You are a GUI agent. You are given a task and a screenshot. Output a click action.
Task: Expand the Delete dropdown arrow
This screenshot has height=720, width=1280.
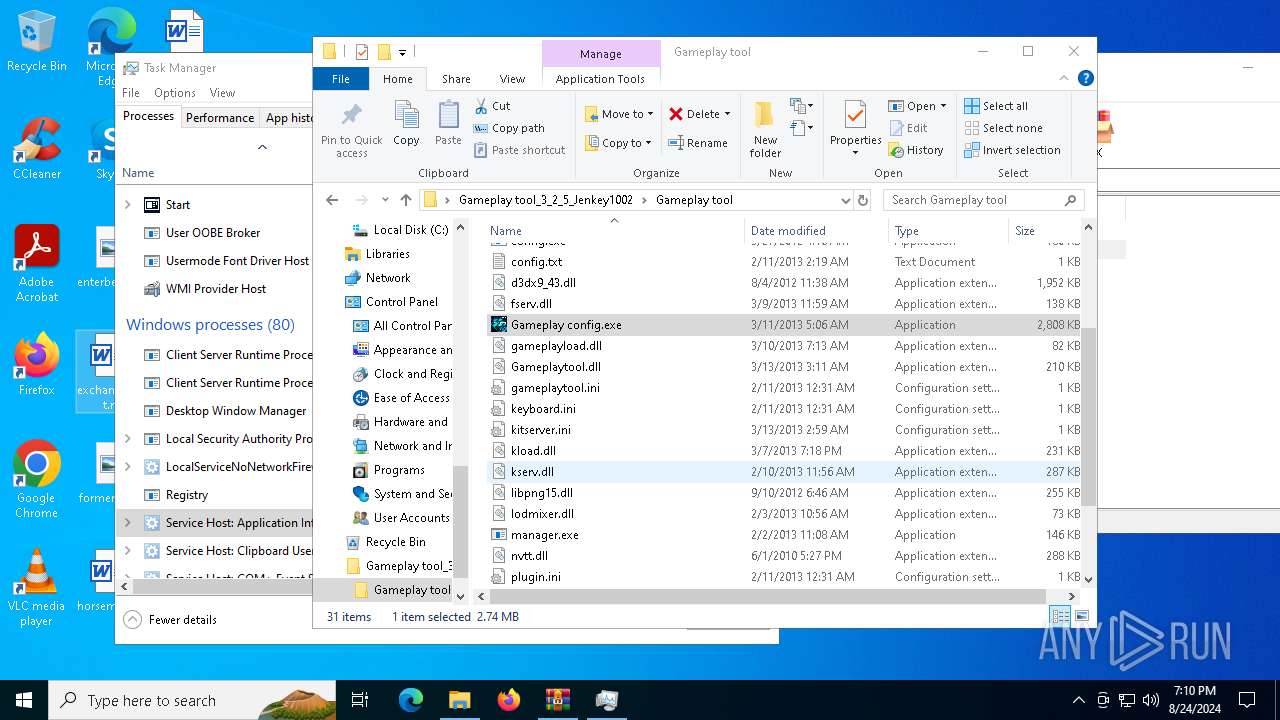(x=727, y=114)
